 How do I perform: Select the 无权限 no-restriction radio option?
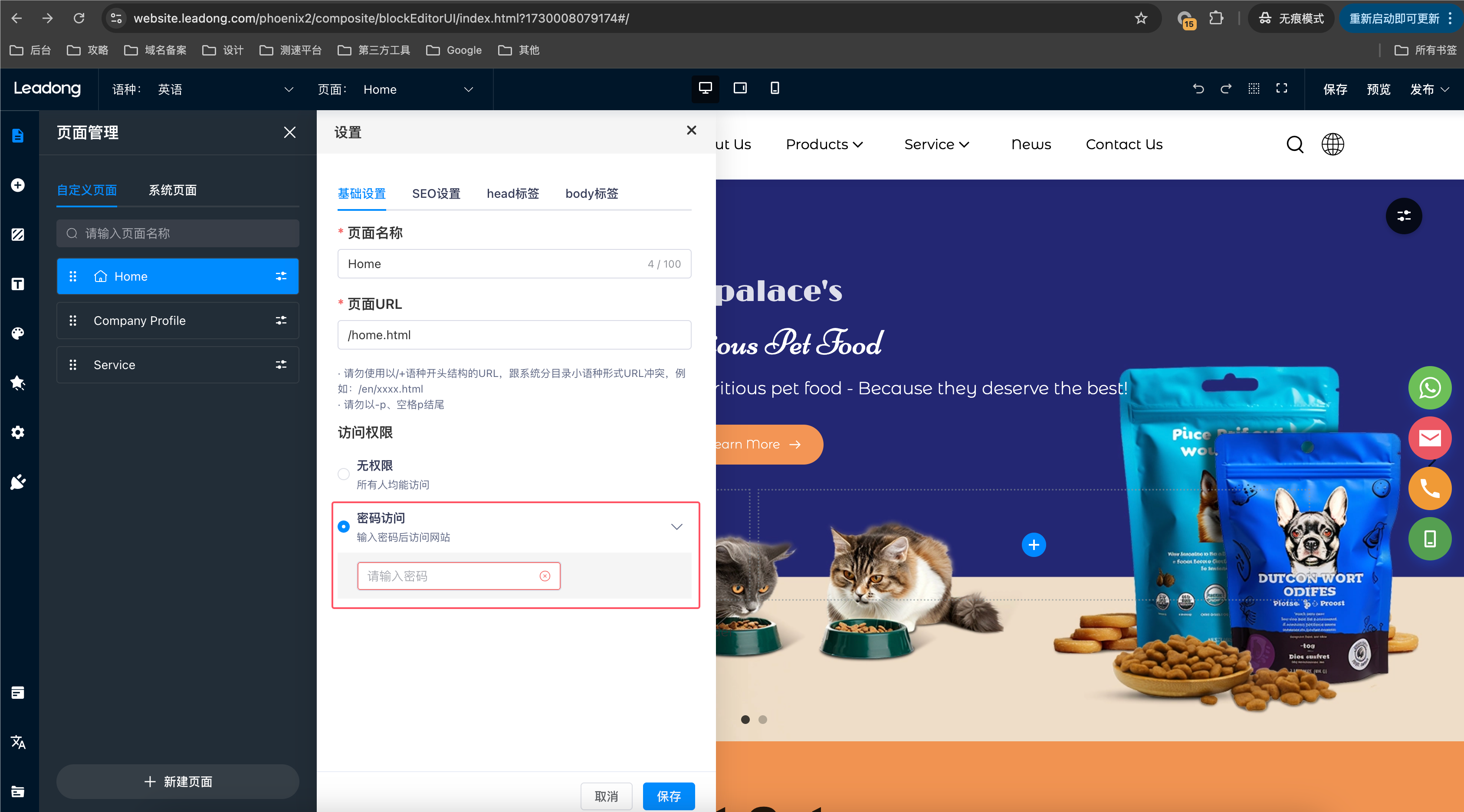tap(343, 474)
